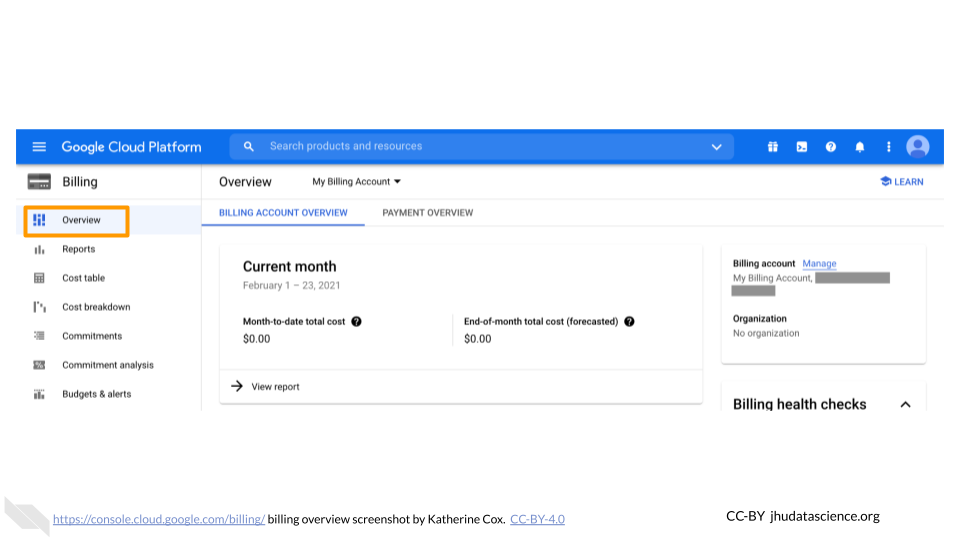The width and height of the screenshot is (960, 540).
Task: Click the Budgets & alerts icon
Action: pyautogui.click(x=39, y=394)
